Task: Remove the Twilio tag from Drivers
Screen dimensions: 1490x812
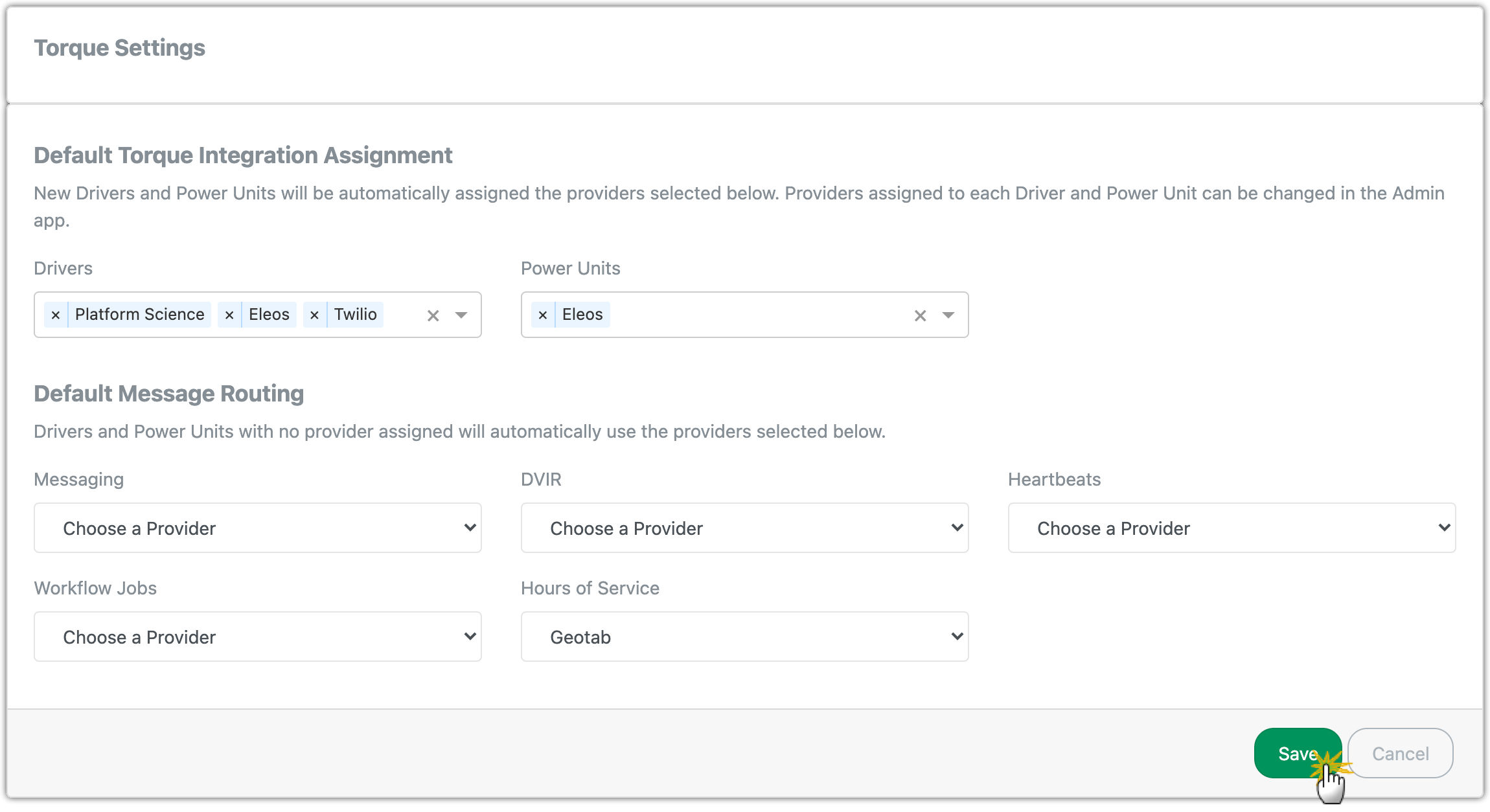Action: coord(315,315)
